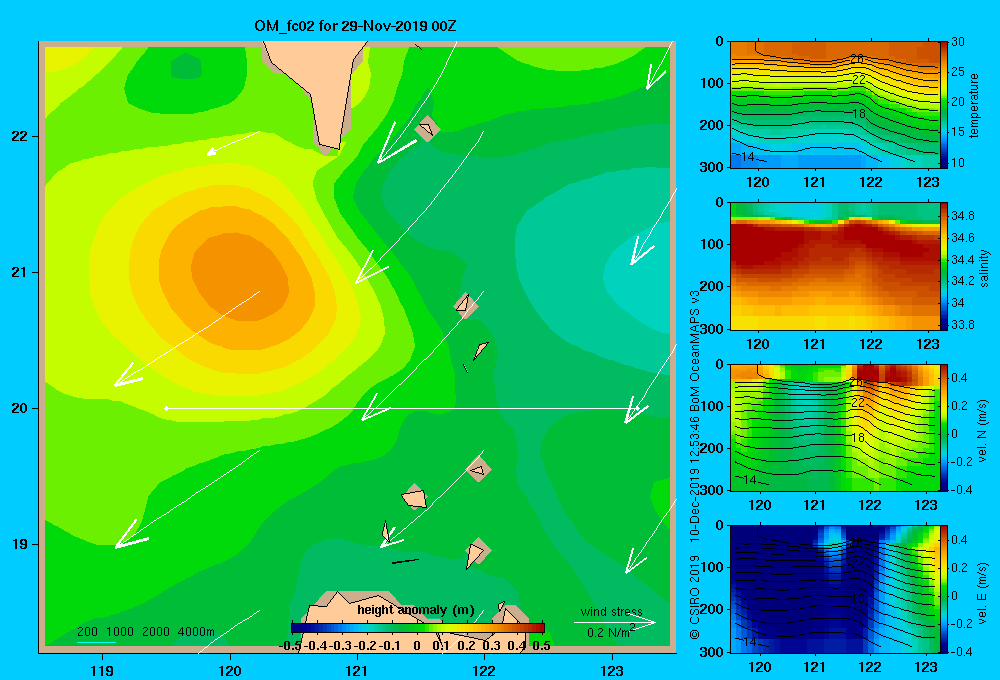Viewport: 1000px width, 680px height.
Task: Click the 121 longitude label under salinity panel
Action: (x=814, y=344)
